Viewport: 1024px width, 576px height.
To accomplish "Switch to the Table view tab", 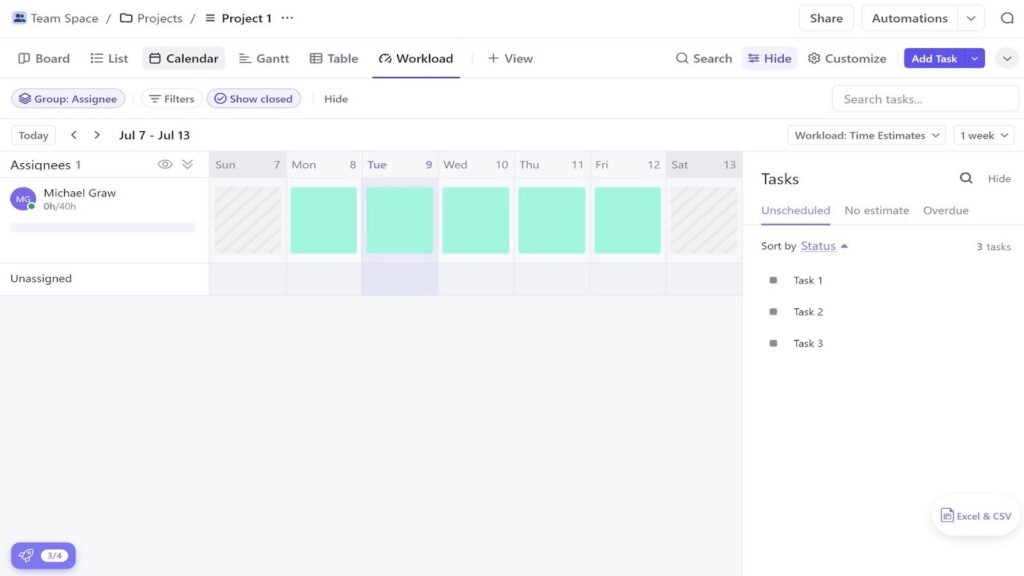I will point(334,58).
